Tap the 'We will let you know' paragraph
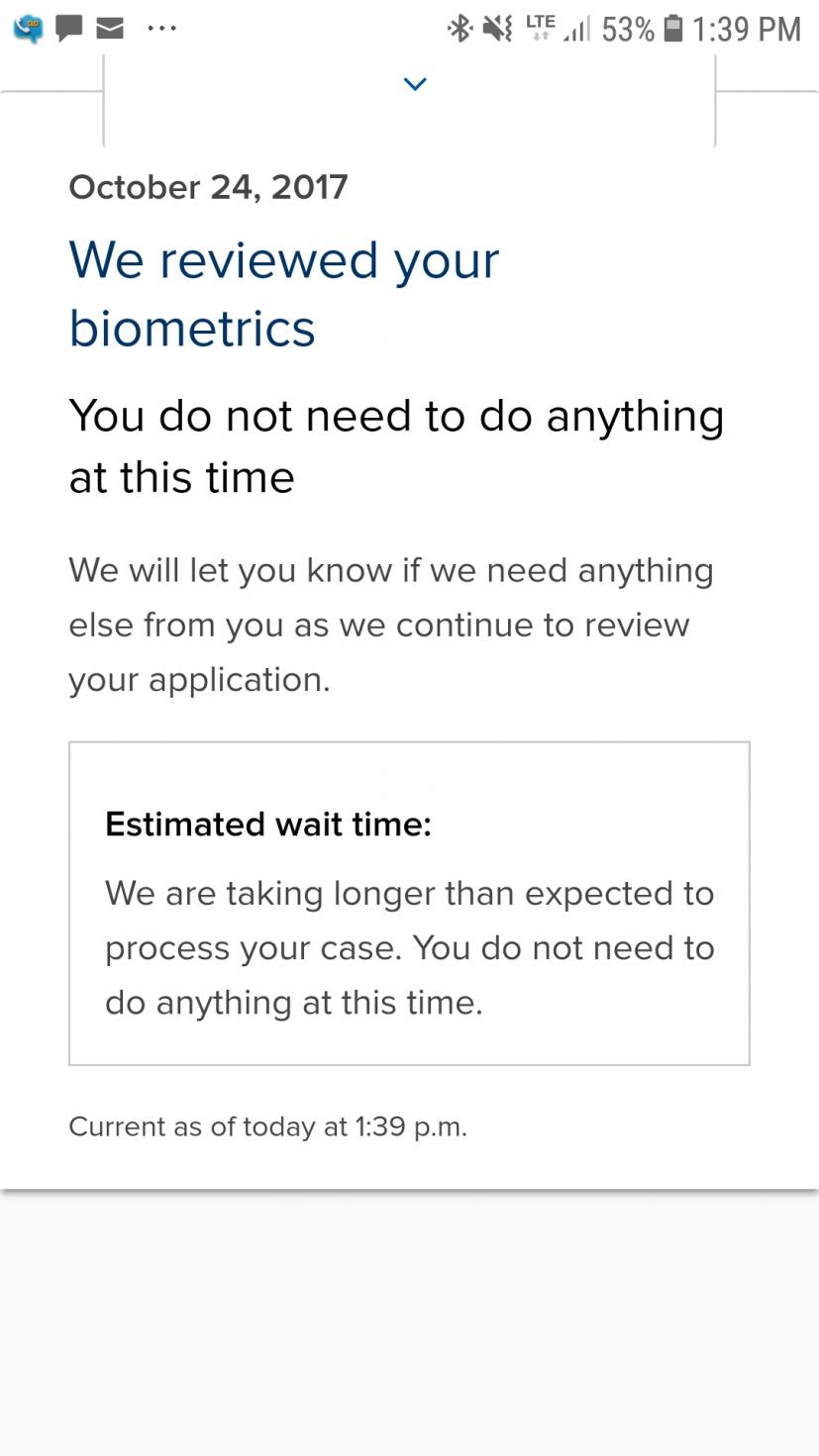The height and width of the screenshot is (1456, 819). point(391,625)
